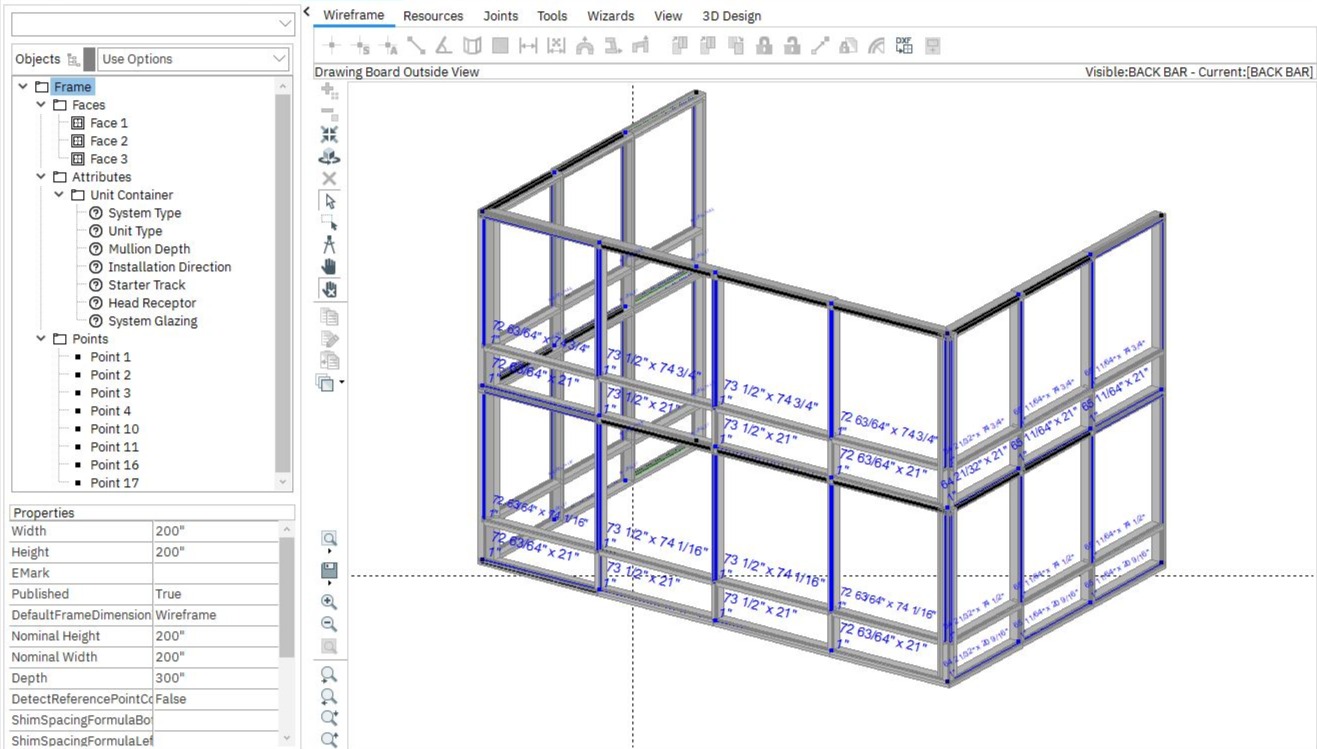This screenshot has width=1317, height=749.
Task: Click the fit-to-view arrows icon
Action: pyautogui.click(x=329, y=134)
